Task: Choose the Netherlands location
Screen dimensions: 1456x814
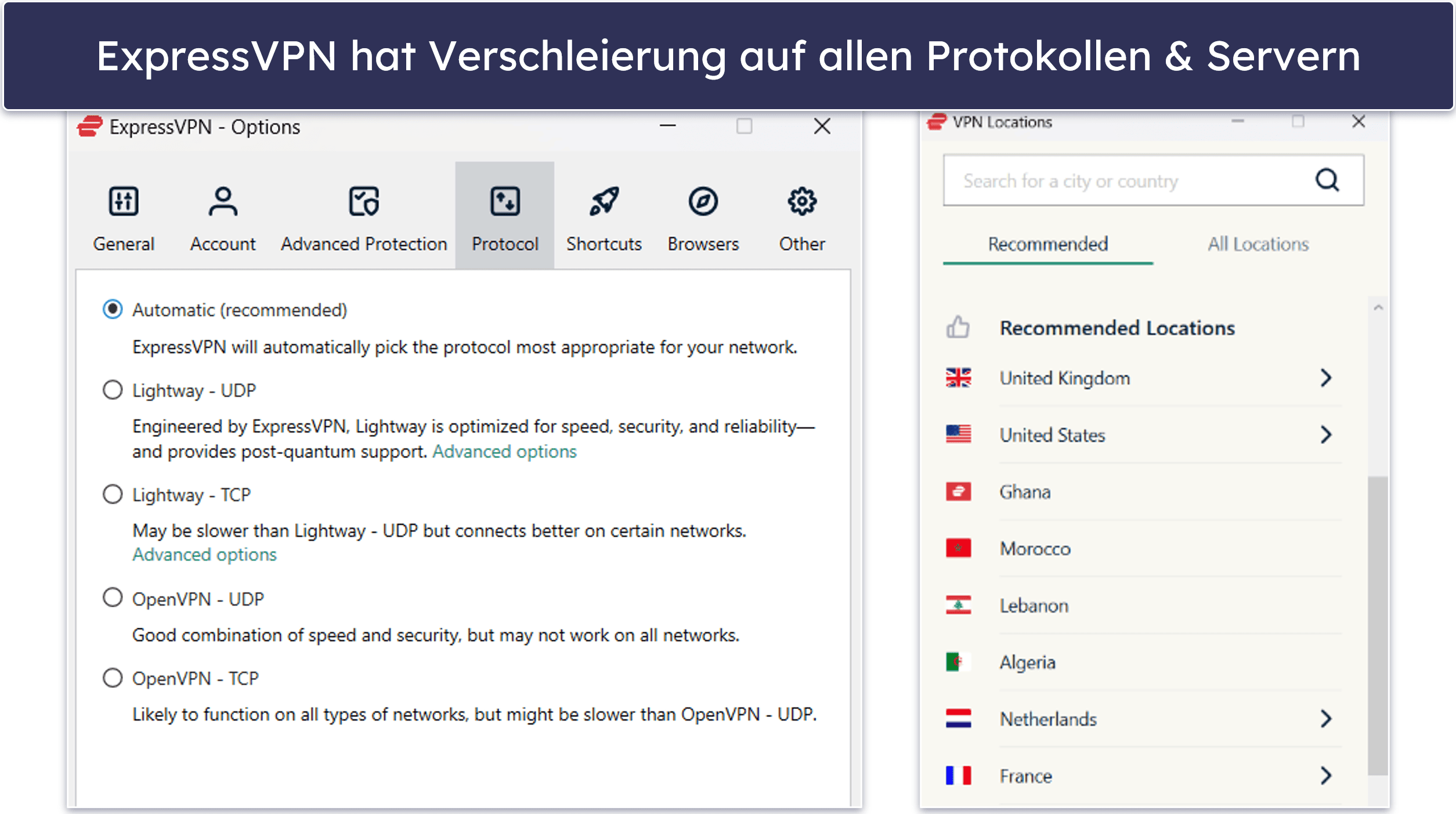Action: click(1143, 719)
